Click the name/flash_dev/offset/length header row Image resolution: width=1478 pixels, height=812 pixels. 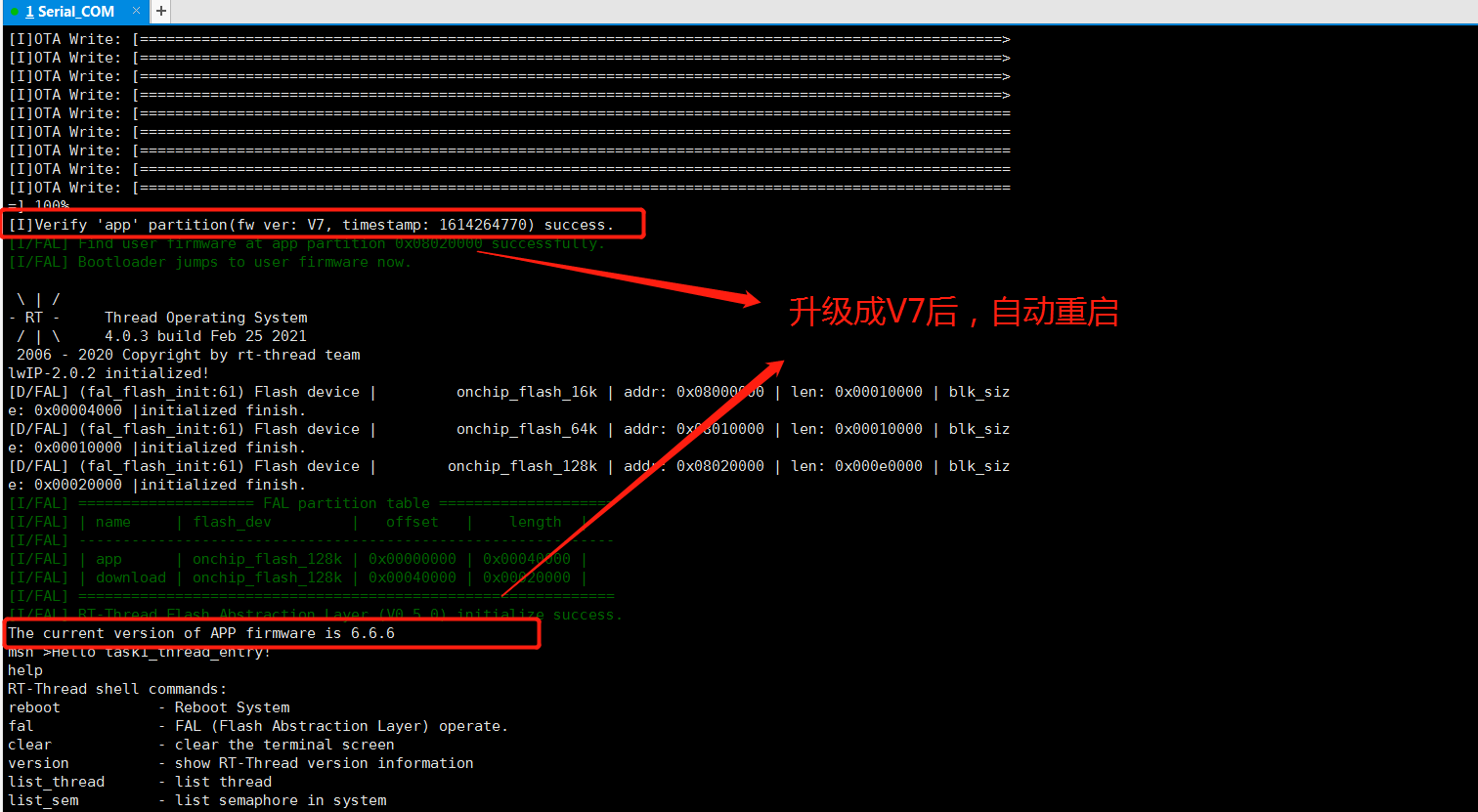(298, 522)
